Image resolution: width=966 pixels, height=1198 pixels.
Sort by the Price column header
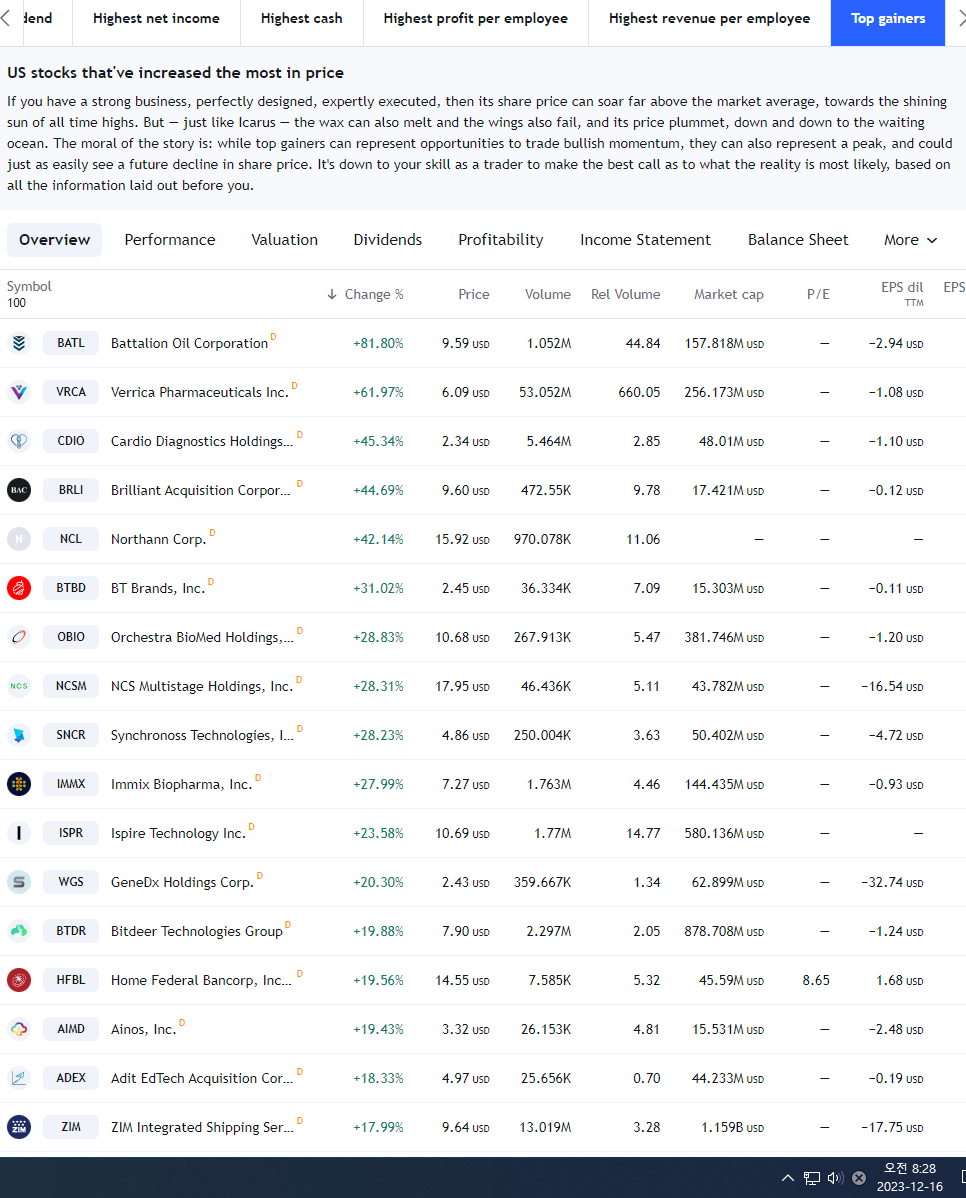tap(474, 294)
